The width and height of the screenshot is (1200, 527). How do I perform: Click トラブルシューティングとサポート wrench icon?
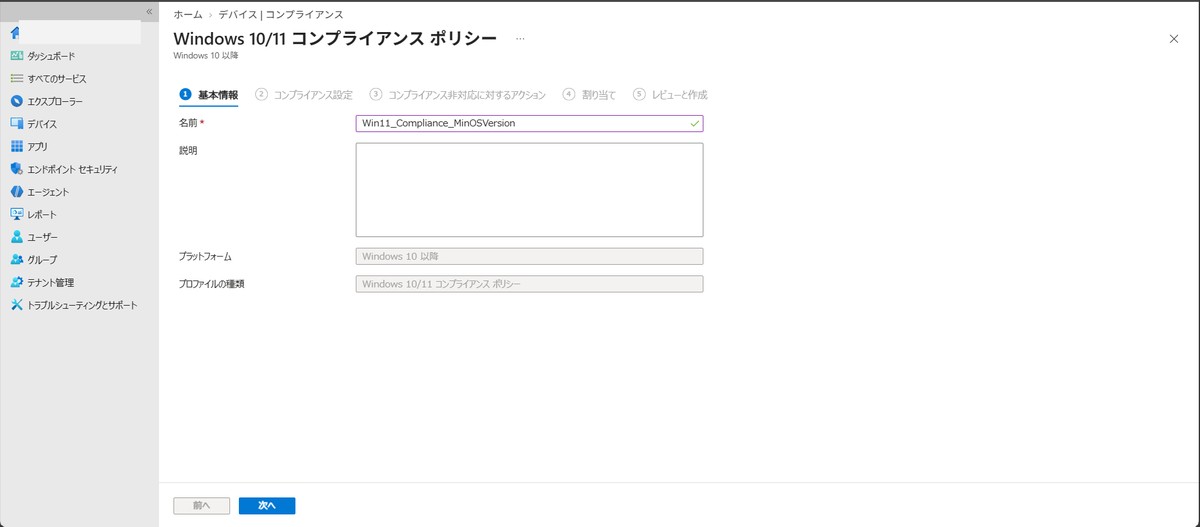(16, 305)
